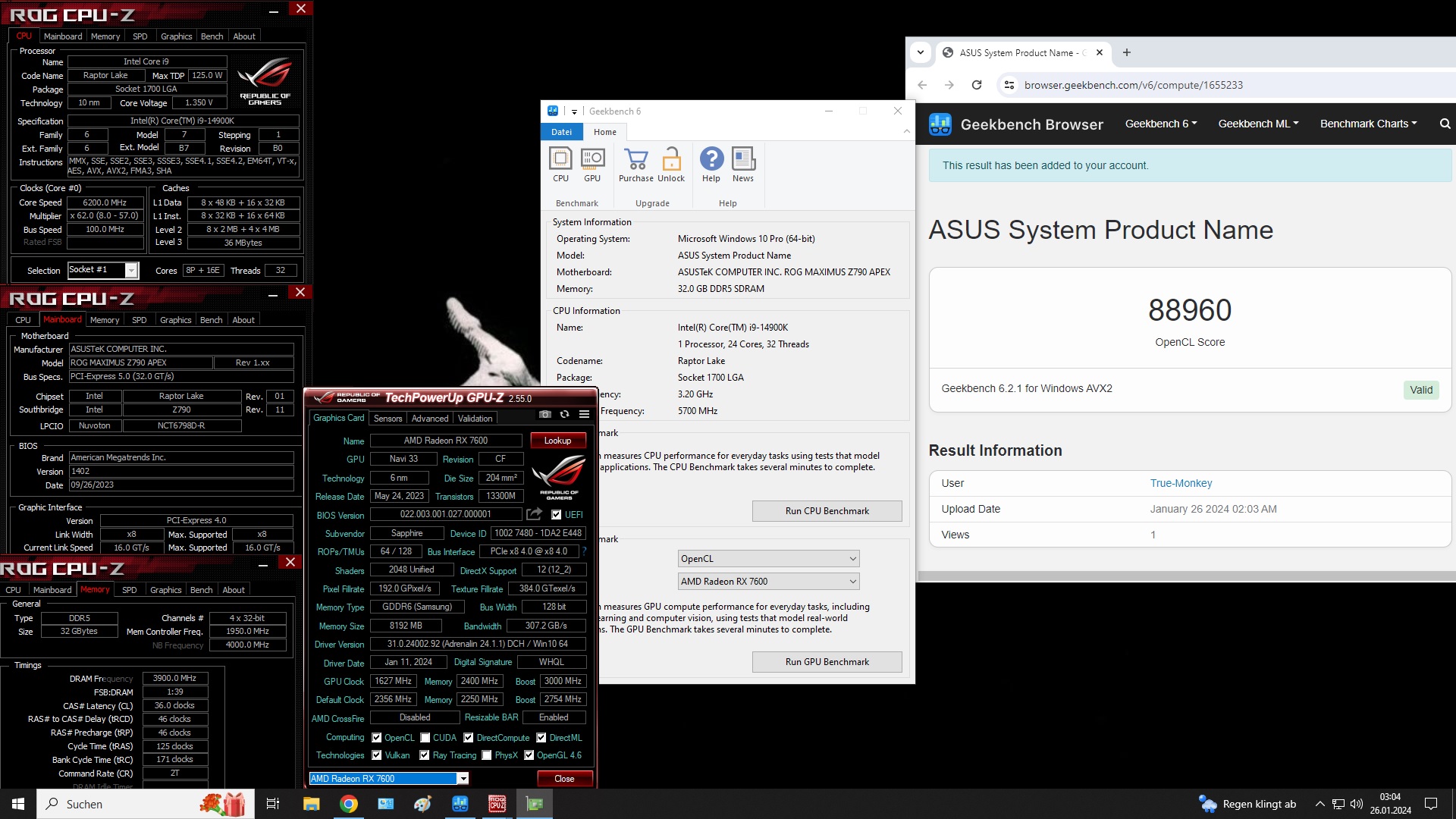Click the horizontal scrollbar in the browser page
The image size is (1456, 819).
pyautogui.click(x=1185, y=576)
